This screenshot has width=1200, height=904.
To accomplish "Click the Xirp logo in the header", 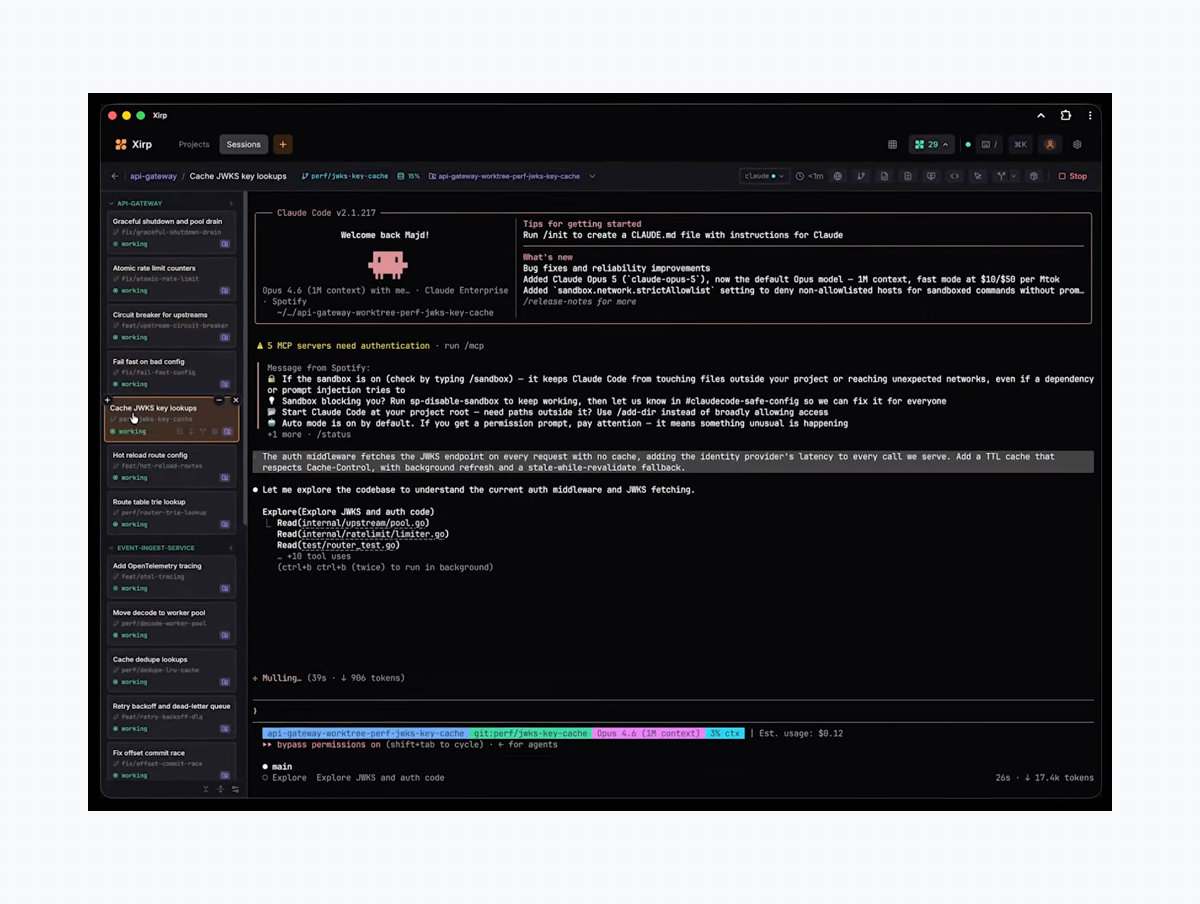I will coord(134,144).
